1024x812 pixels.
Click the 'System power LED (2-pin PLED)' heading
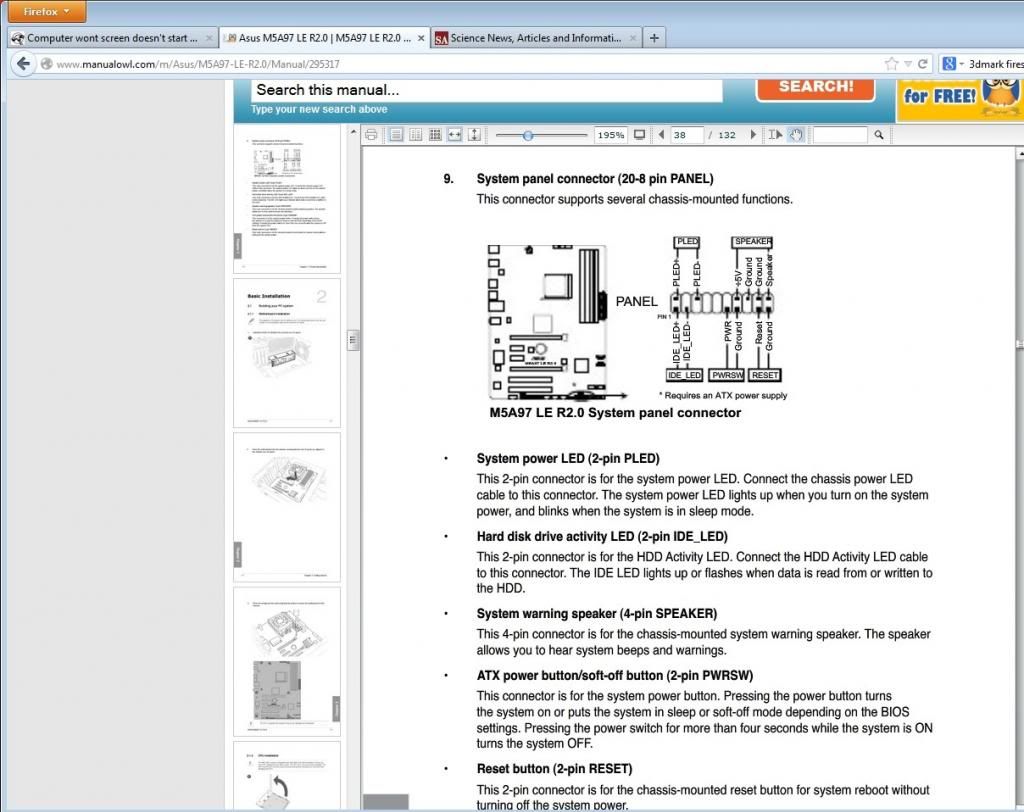coord(568,459)
